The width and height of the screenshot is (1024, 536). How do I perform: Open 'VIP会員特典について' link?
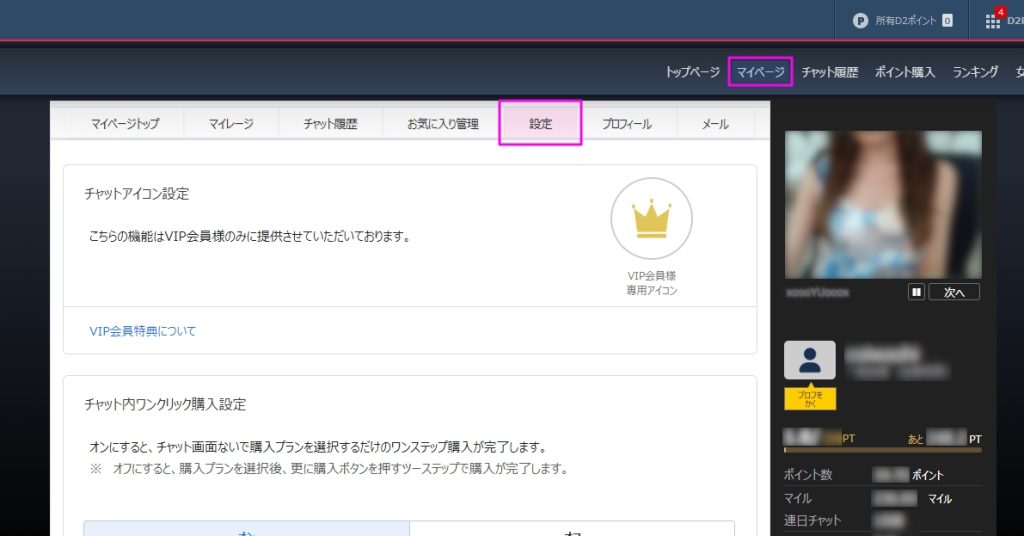pyautogui.click(x=143, y=331)
